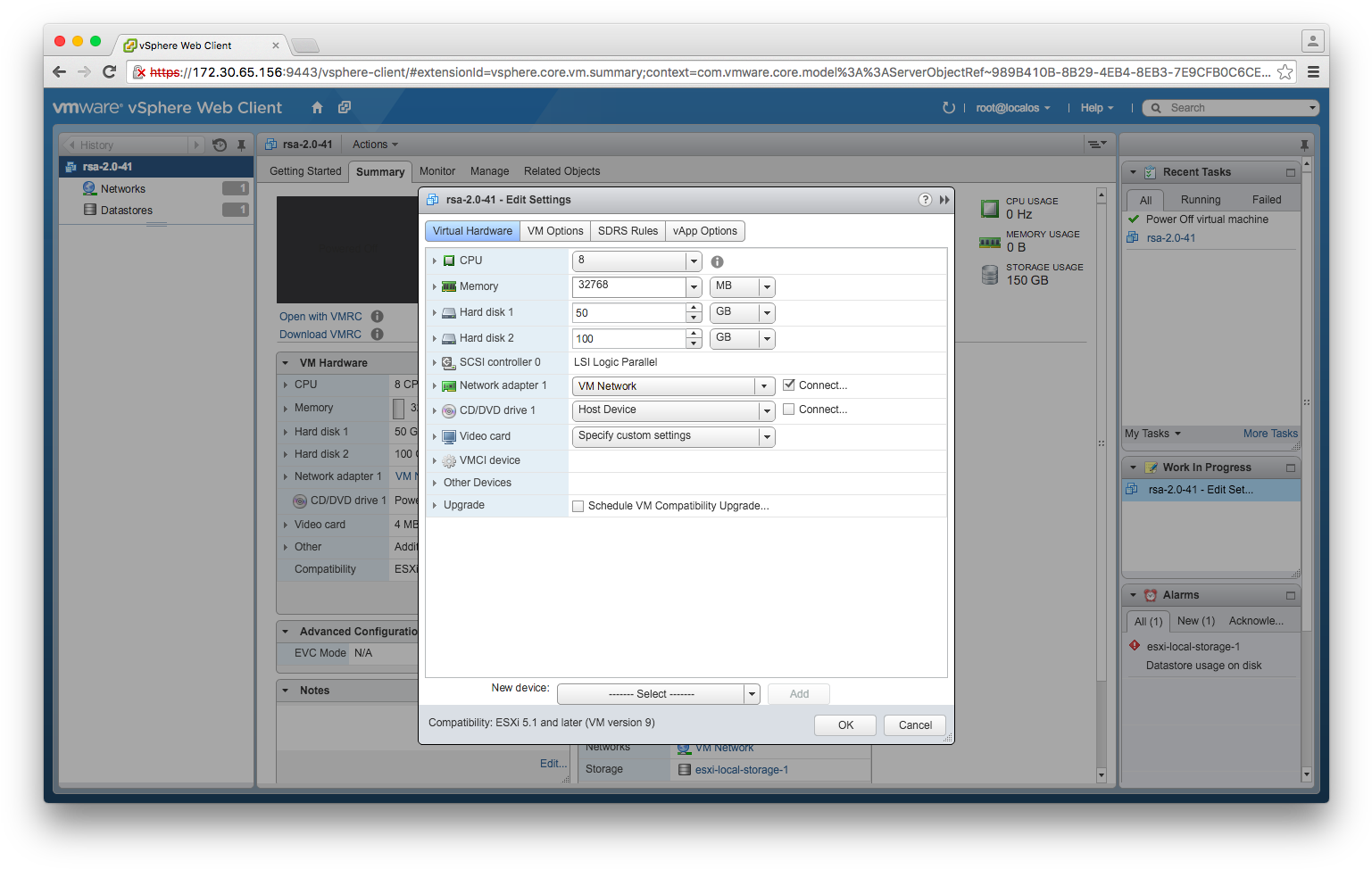Expand the Other Devices row
The width and height of the screenshot is (1372, 869).
tap(435, 483)
